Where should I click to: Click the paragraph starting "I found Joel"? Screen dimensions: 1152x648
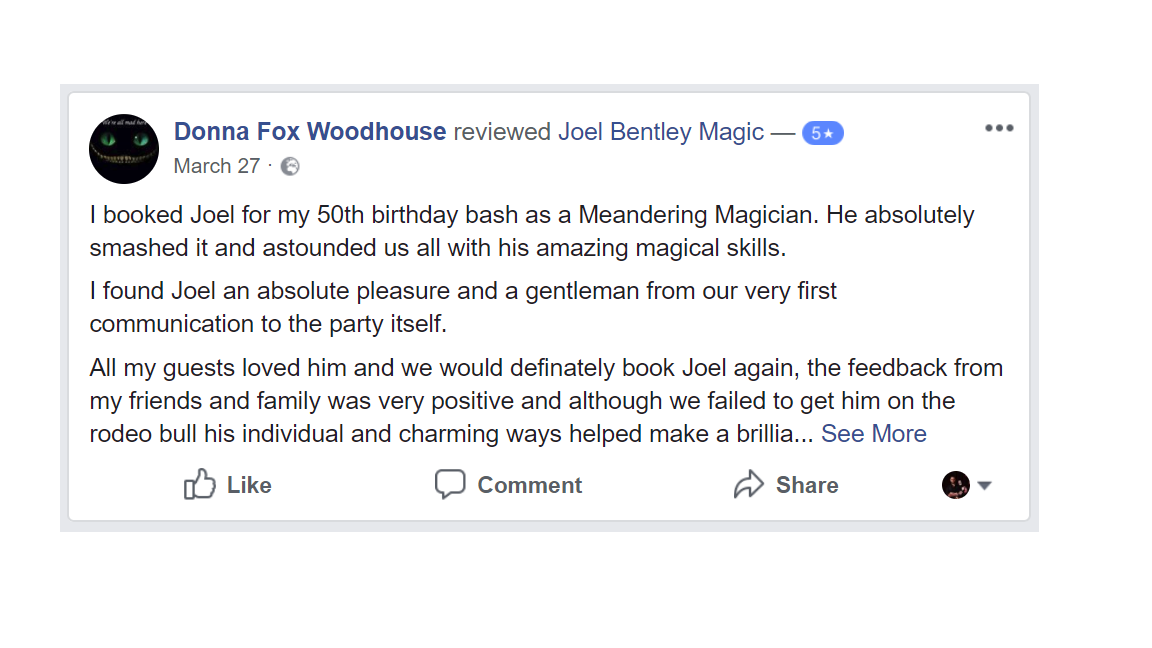pos(463,307)
